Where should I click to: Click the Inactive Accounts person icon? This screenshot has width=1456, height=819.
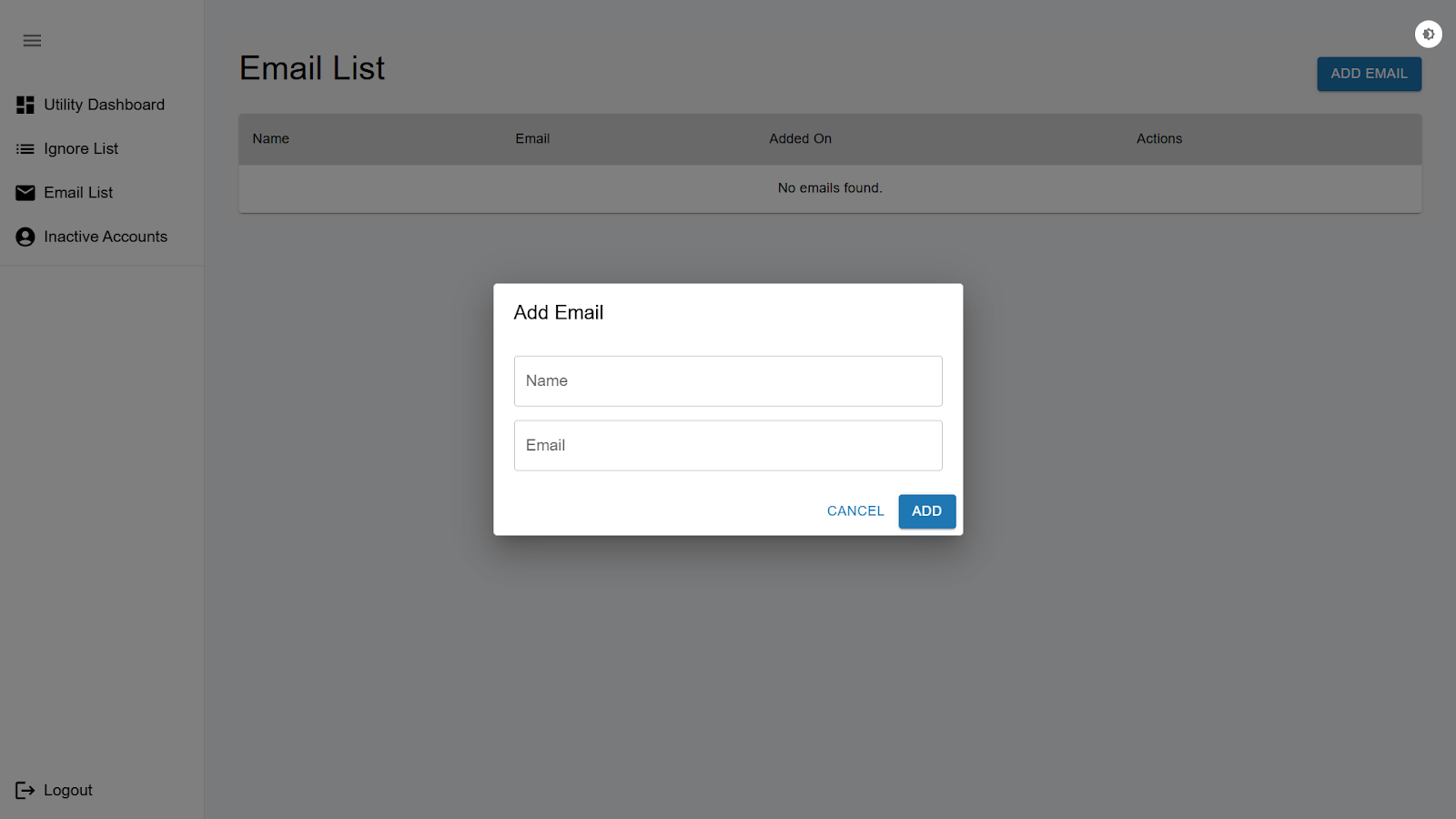click(x=25, y=237)
